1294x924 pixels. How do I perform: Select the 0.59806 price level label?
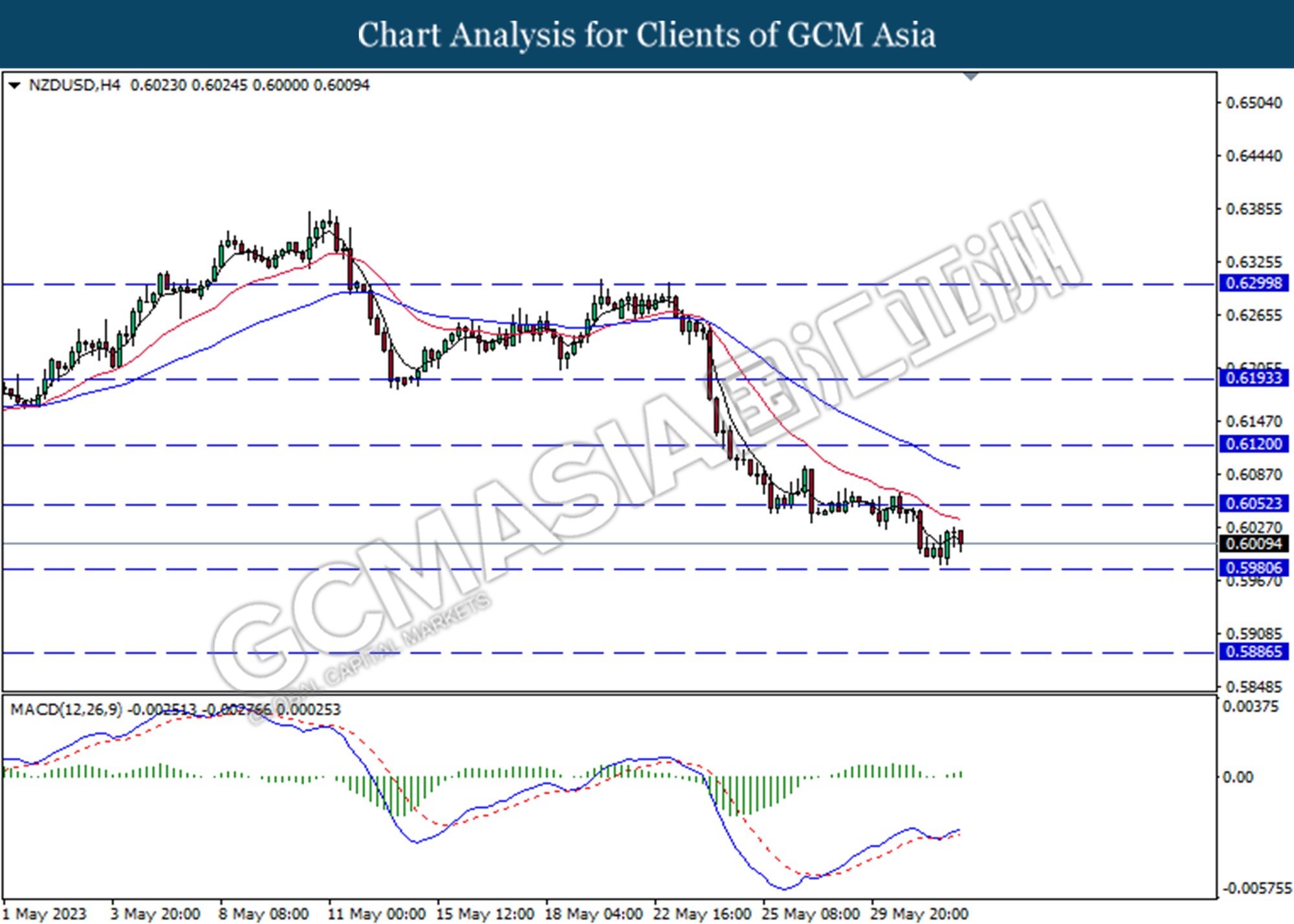1254,568
